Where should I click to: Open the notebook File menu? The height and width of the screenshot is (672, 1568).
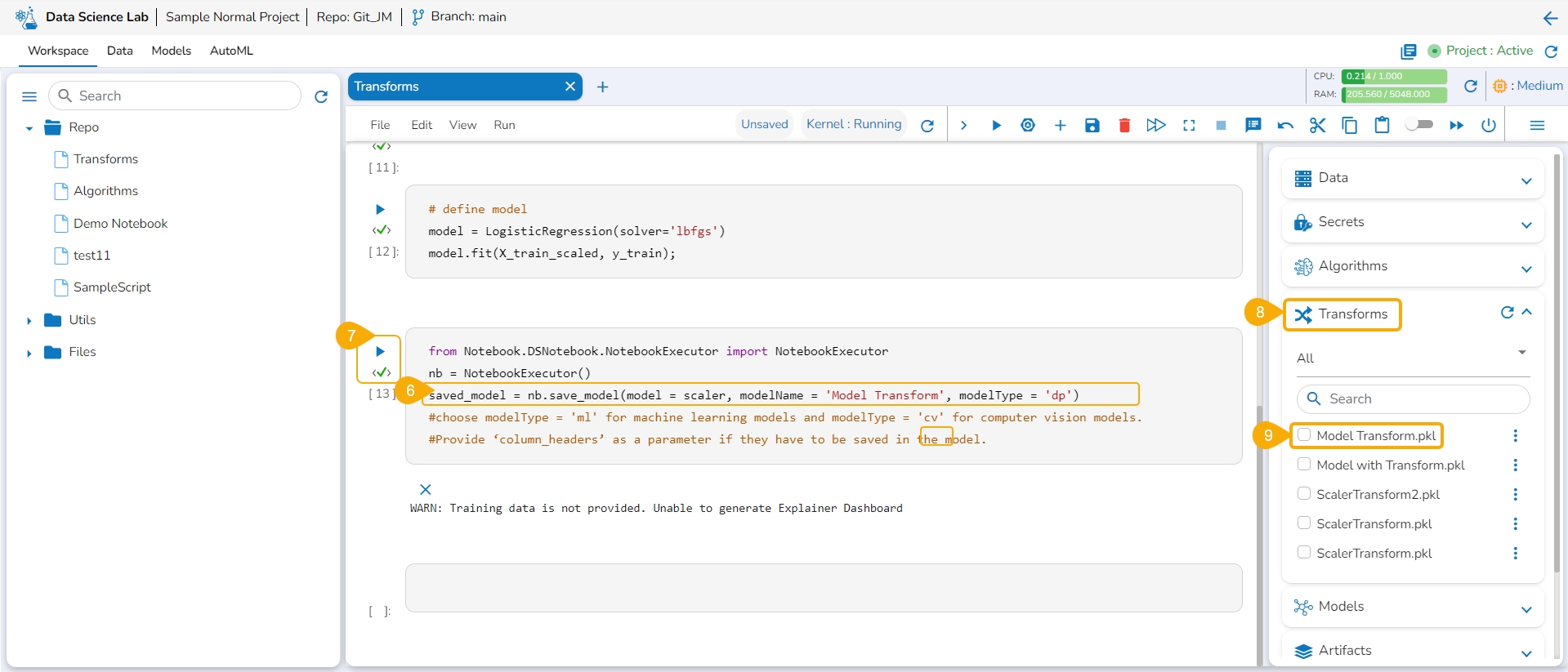coord(380,125)
